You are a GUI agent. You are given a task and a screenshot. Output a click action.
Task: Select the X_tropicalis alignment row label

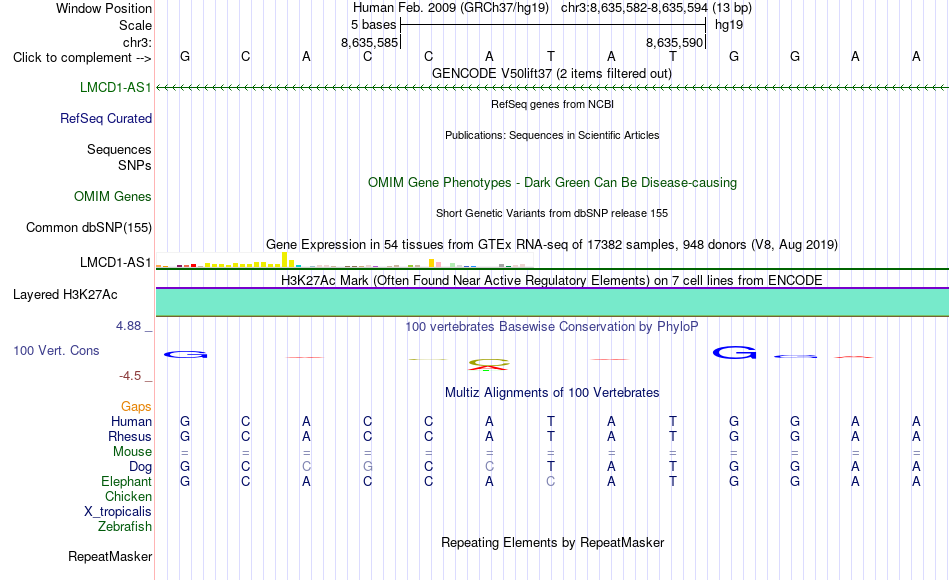click(118, 512)
